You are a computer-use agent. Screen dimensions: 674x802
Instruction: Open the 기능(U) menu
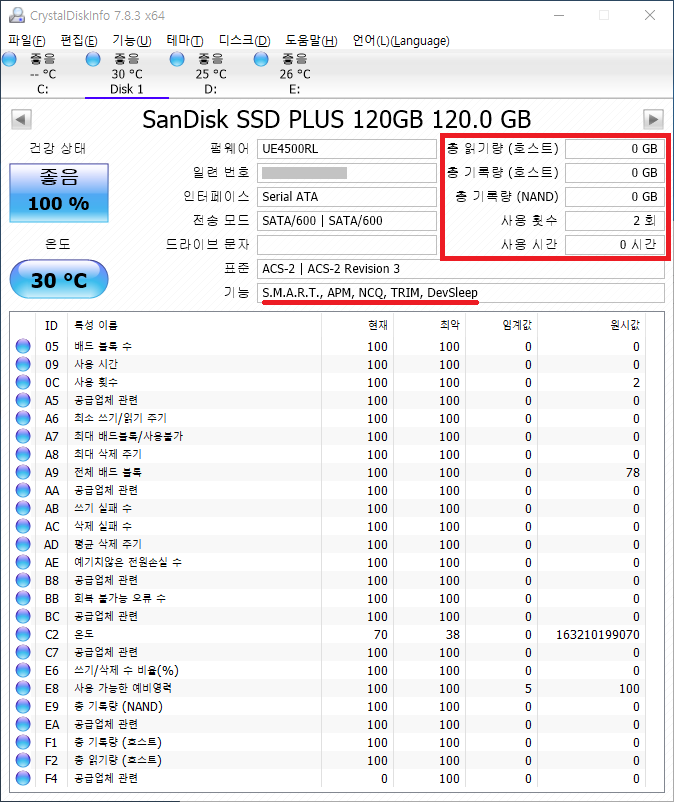click(x=132, y=40)
